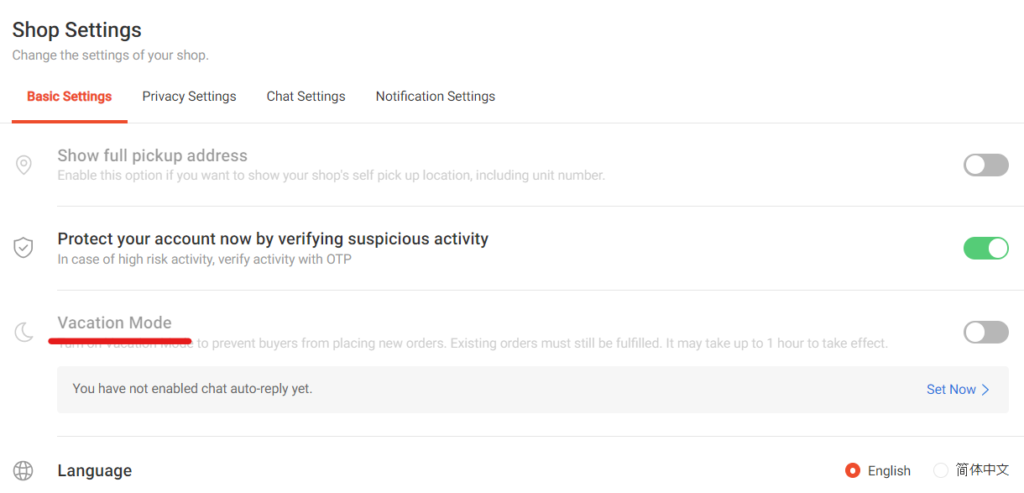Open the Basic Settings tab
Screen dimensions: 1024x493
click(x=69, y=97)
